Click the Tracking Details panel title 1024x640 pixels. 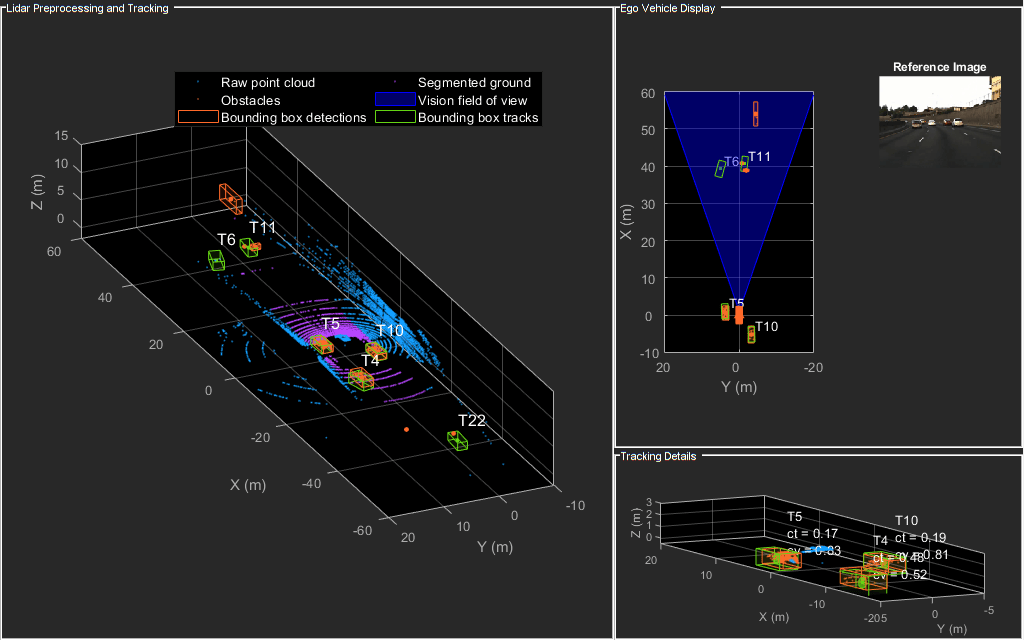(658, 456)
